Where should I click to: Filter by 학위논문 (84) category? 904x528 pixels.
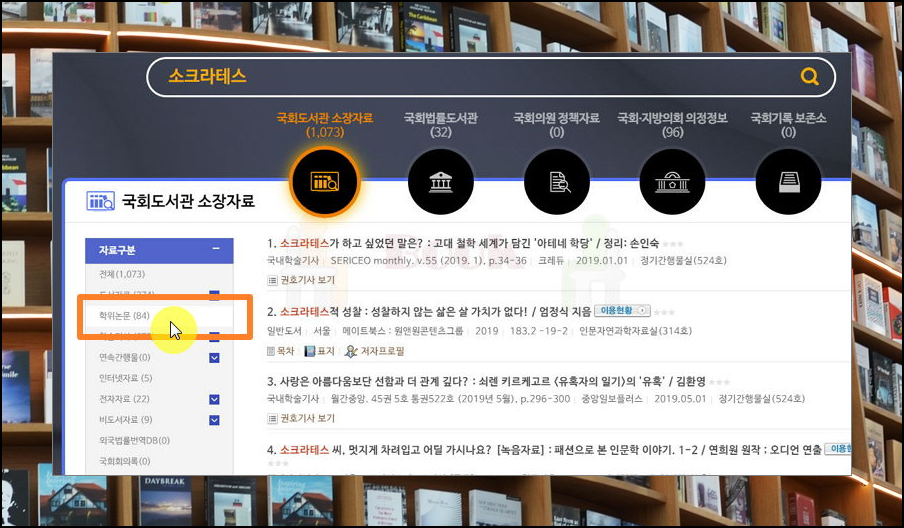[x=125, y=316]
